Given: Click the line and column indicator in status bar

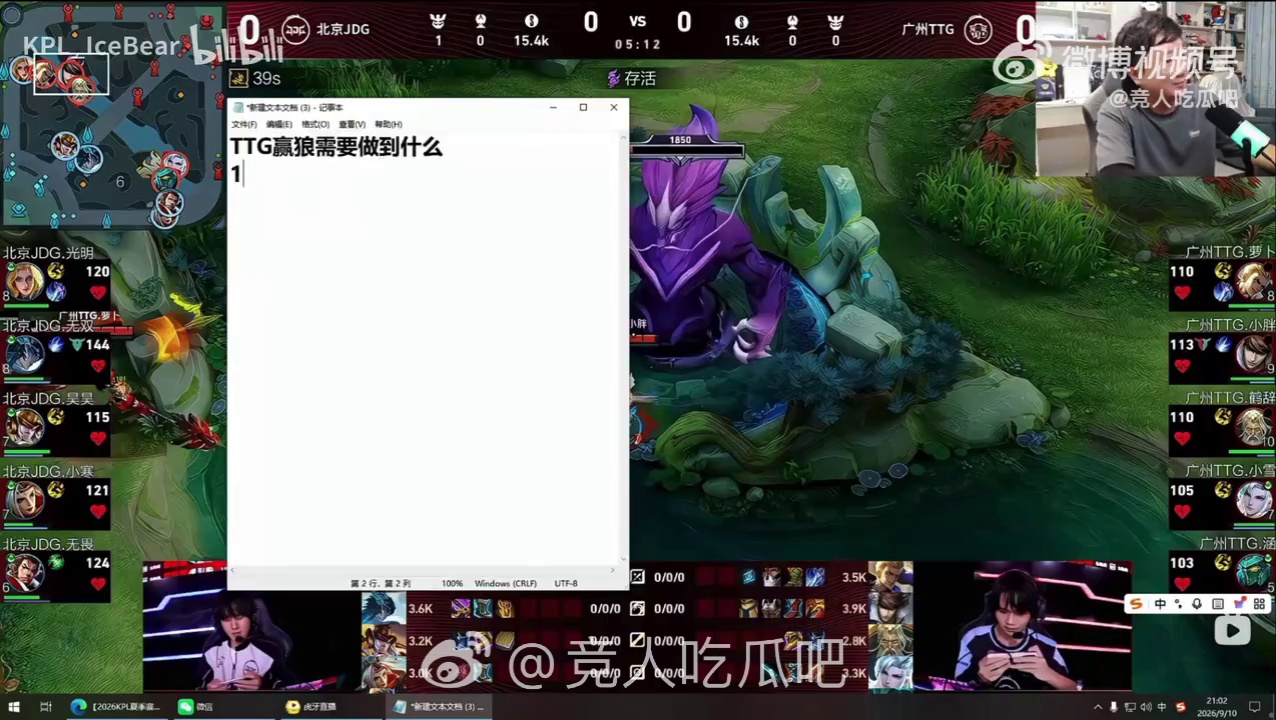Looking at the screenshot, I should tap(380, 583).
